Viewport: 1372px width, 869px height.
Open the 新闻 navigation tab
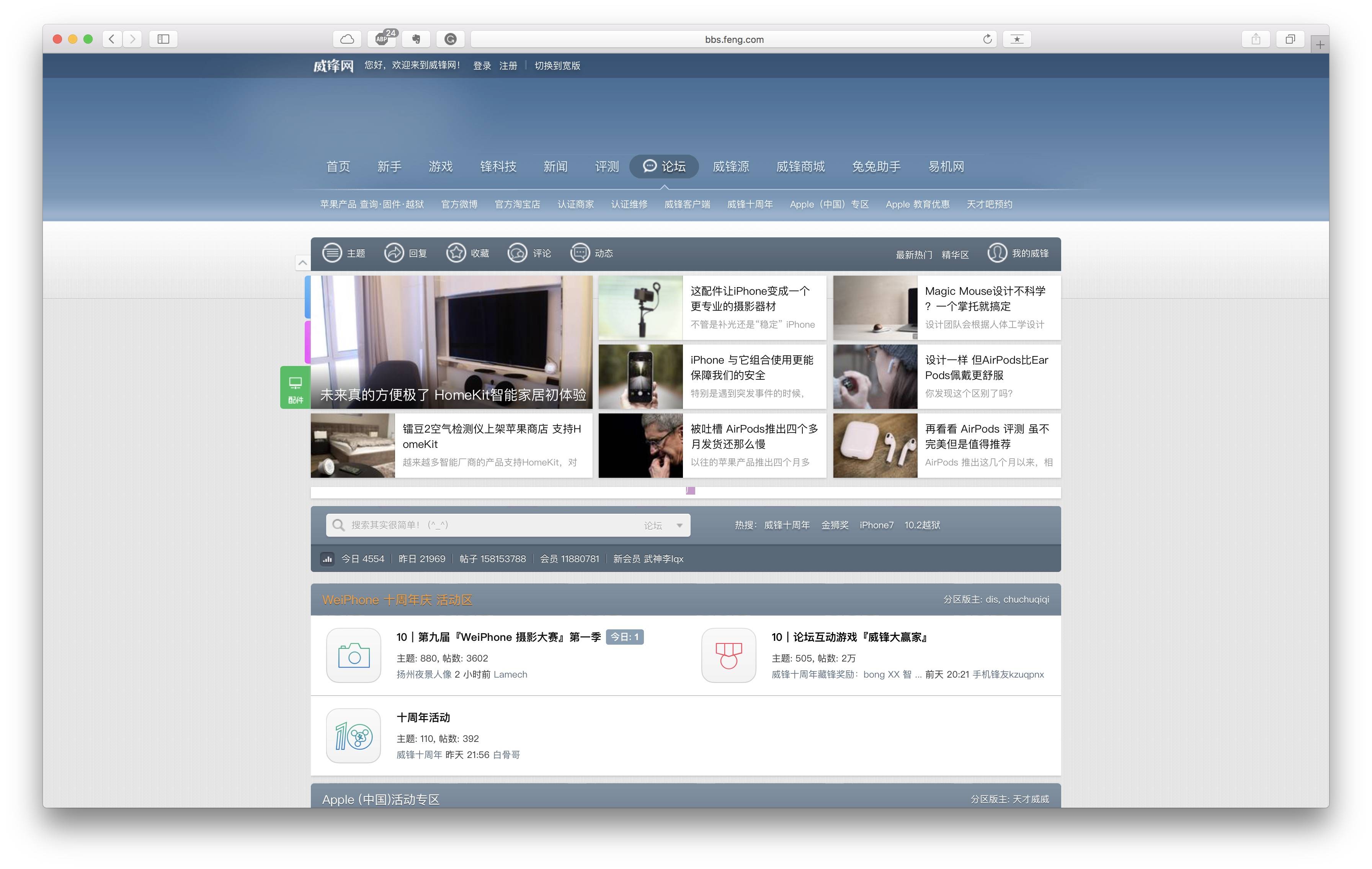point(555,167)
